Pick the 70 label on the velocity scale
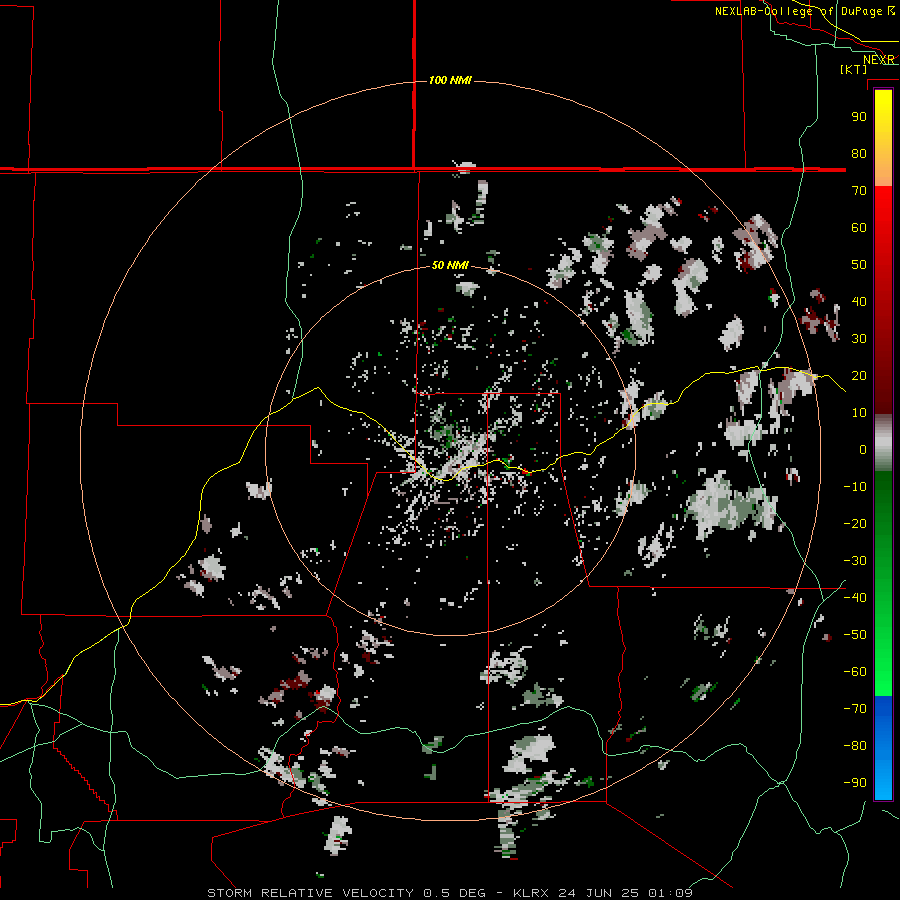This screenshot has width=900, height=900. 859,191
